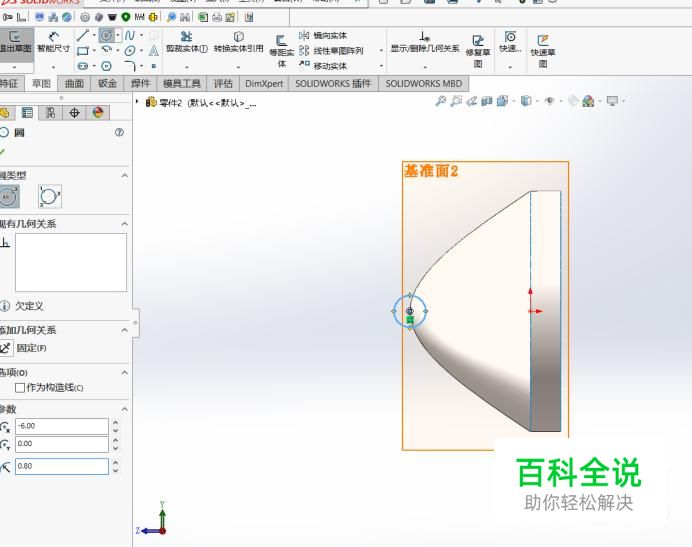This screenshot has height=547, width=692.
Task: Select the Polygon sketch tool
Action: tap(106, 66)
